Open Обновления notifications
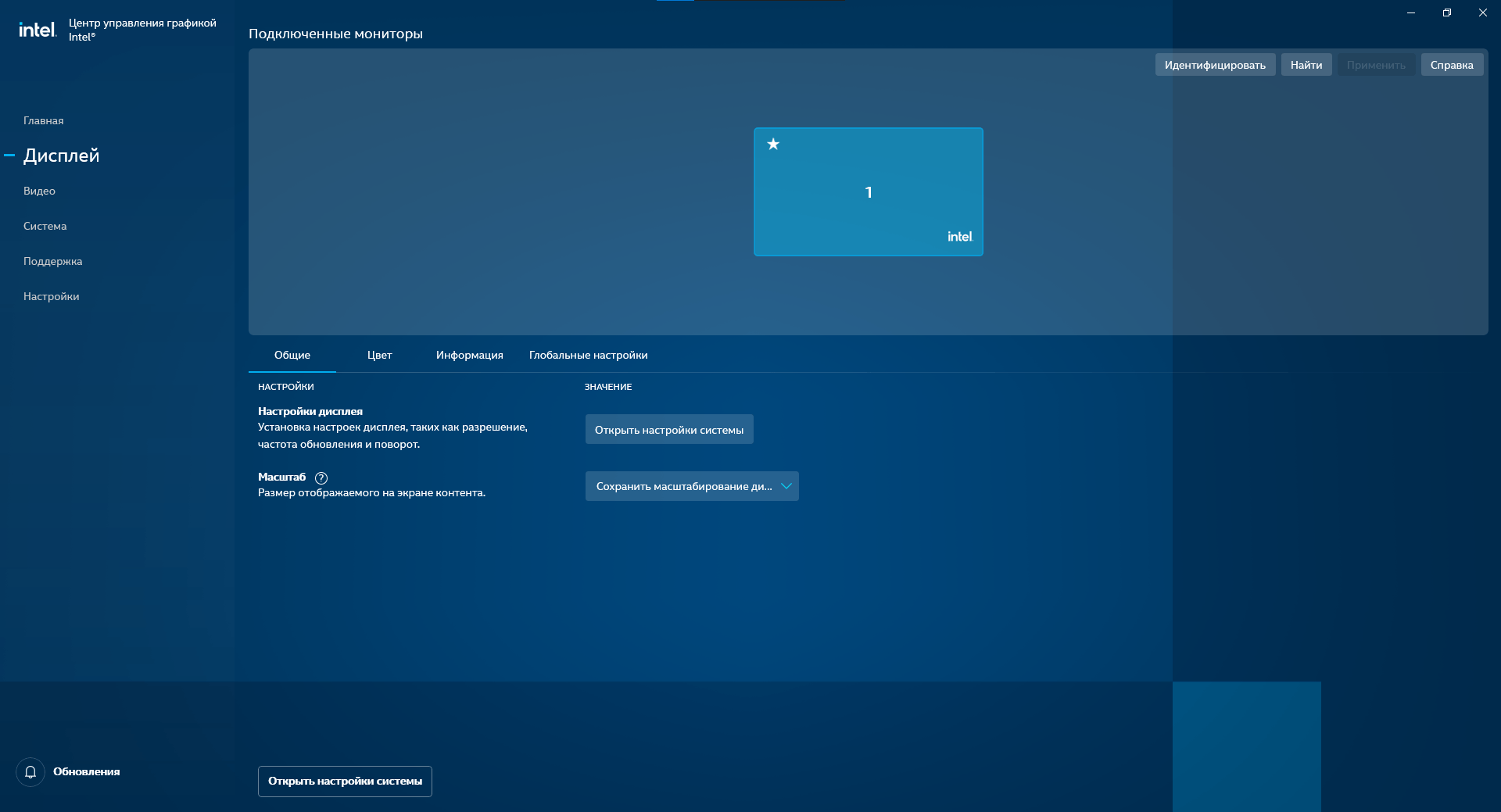 87,772
